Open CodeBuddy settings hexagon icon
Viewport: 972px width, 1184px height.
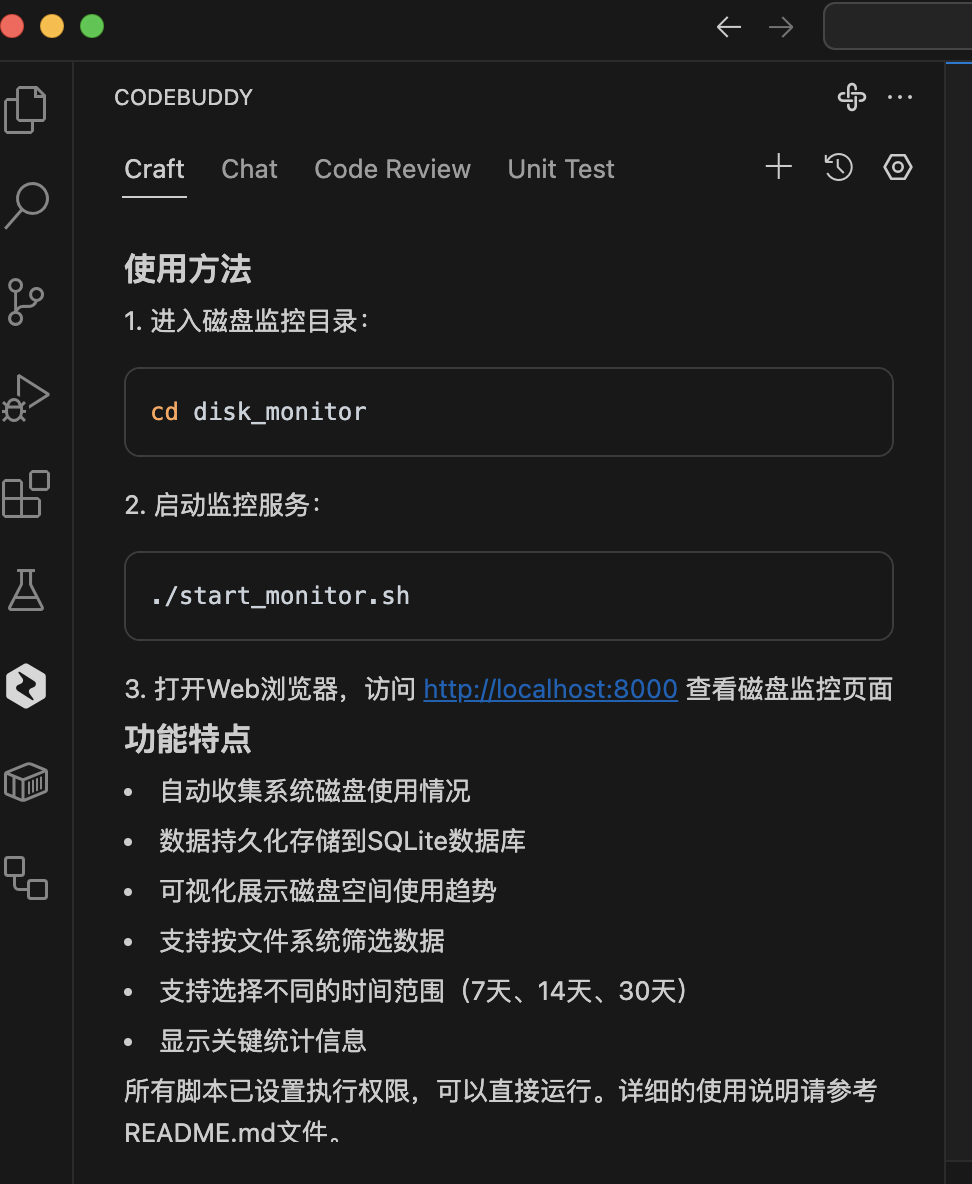898,167
